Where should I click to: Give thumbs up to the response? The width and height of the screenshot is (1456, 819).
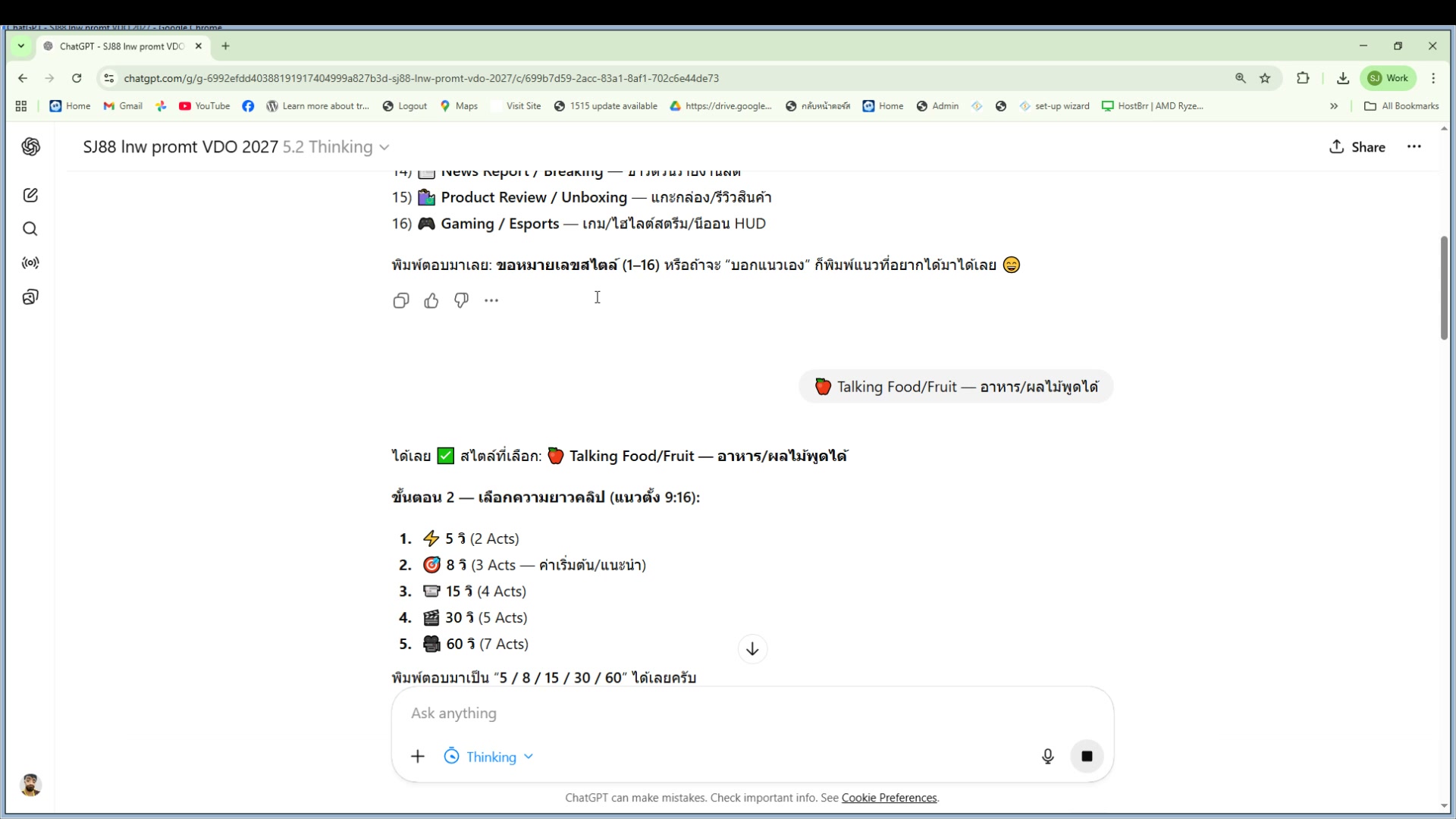pos(431,301)
